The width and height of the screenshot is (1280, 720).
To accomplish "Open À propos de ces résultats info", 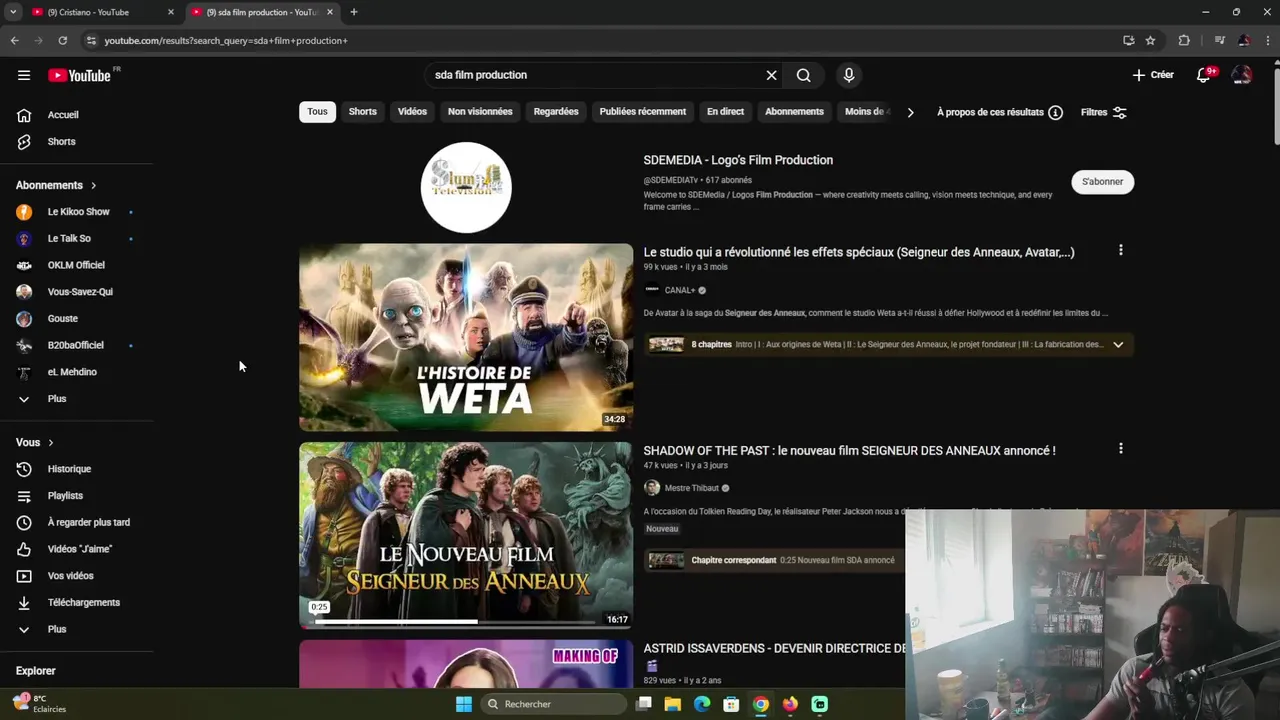I will (x=1000, y=112).
